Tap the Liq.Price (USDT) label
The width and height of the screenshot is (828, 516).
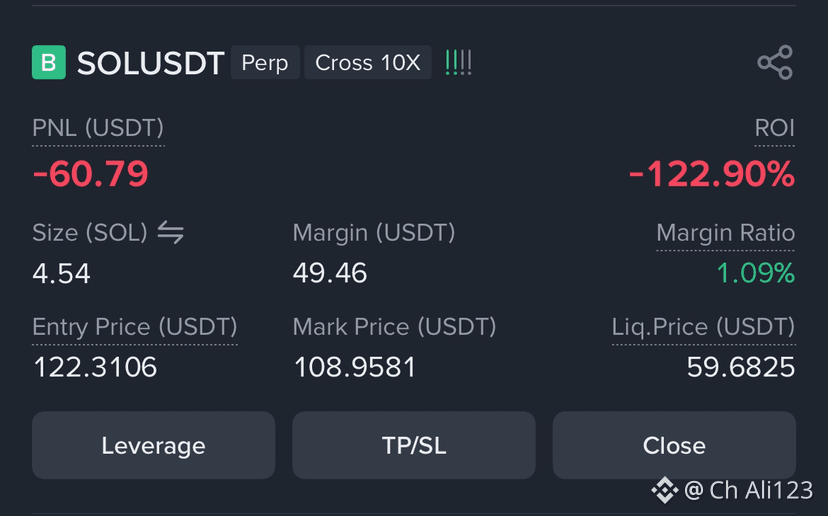tap(703, 327)
